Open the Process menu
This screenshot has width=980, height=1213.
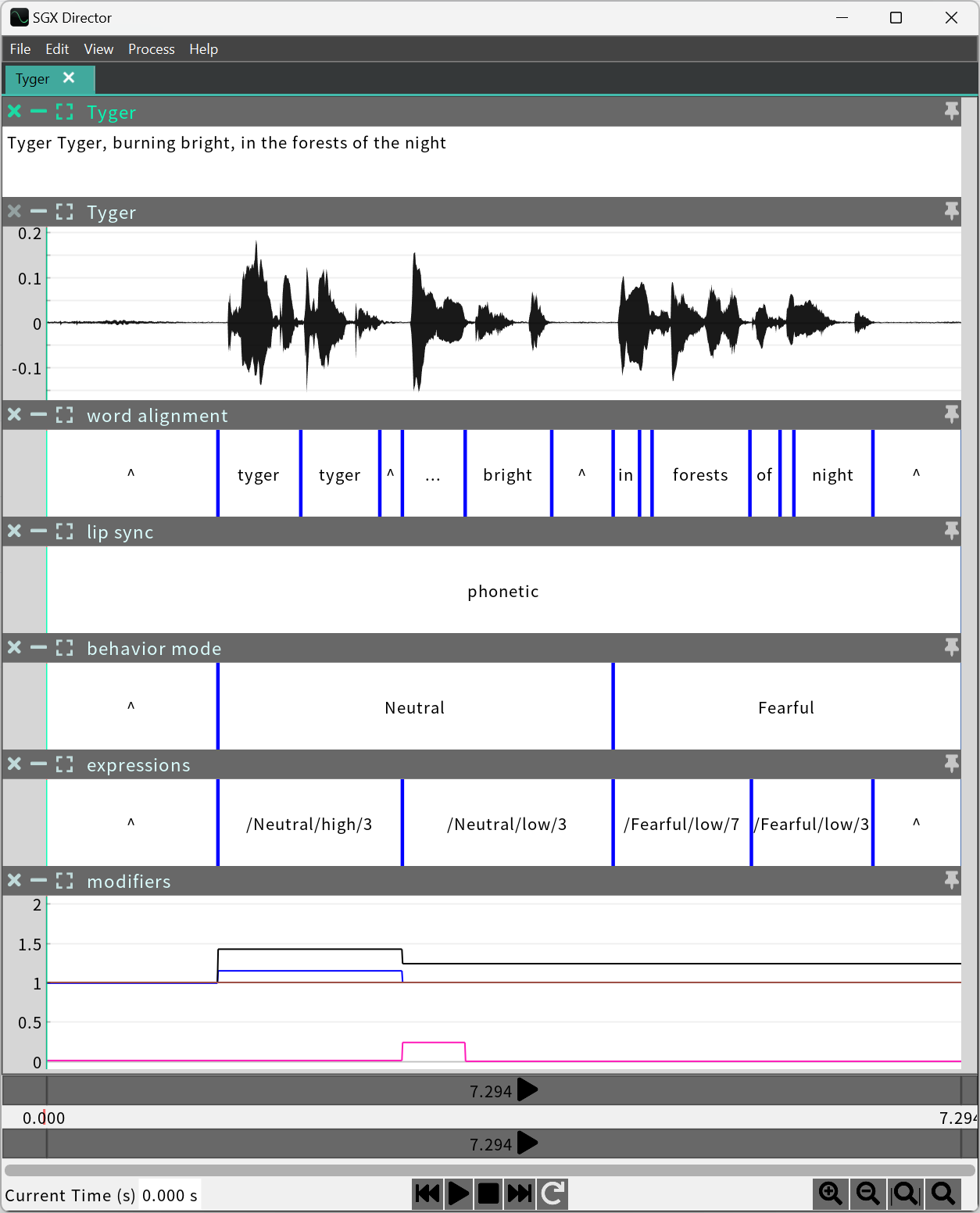click(151, 48)
